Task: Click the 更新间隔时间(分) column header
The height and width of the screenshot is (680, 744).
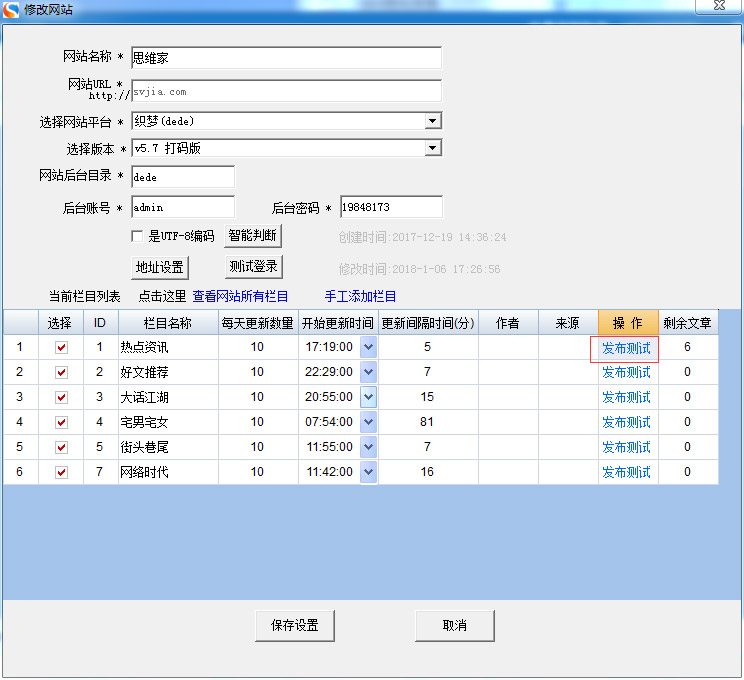Action: click(x=428, y=323)
